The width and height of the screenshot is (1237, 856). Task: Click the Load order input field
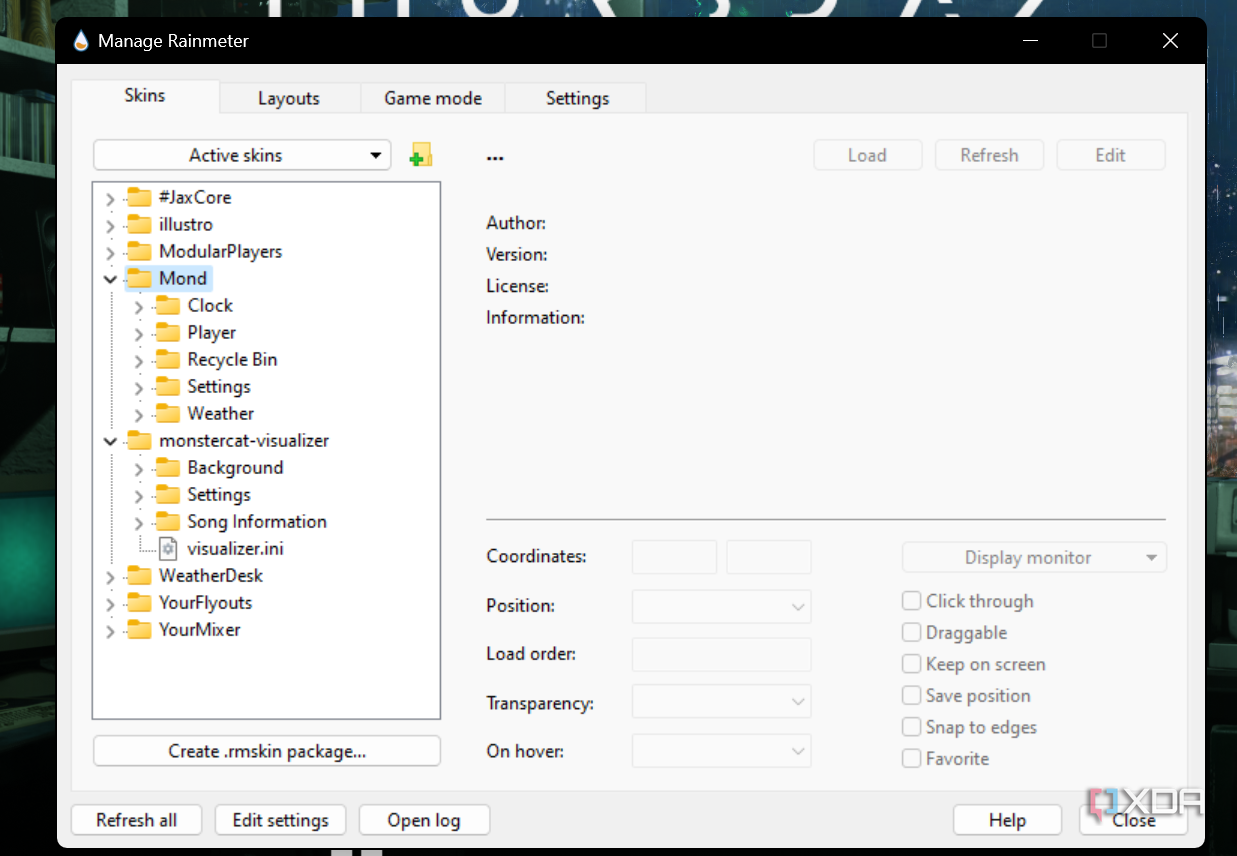pos(721,654)
